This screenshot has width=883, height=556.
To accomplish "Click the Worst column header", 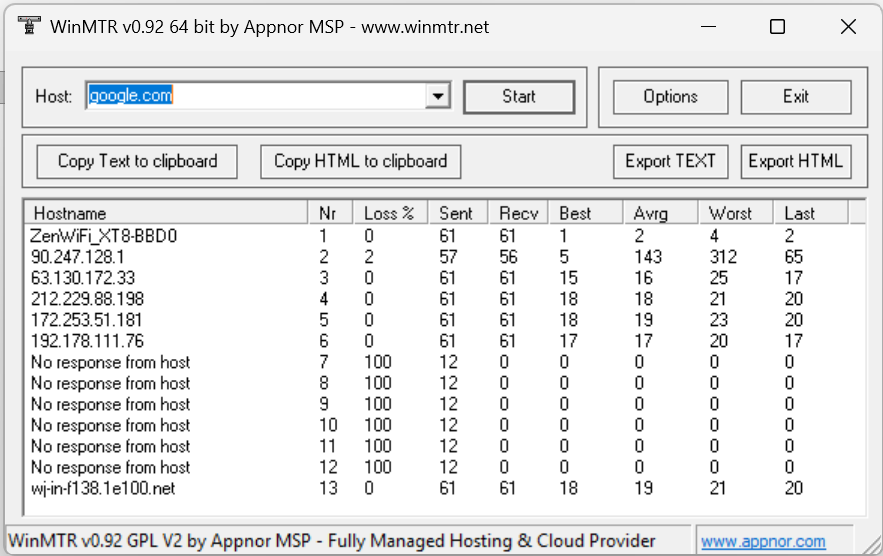I will click(x=736, y=213).
